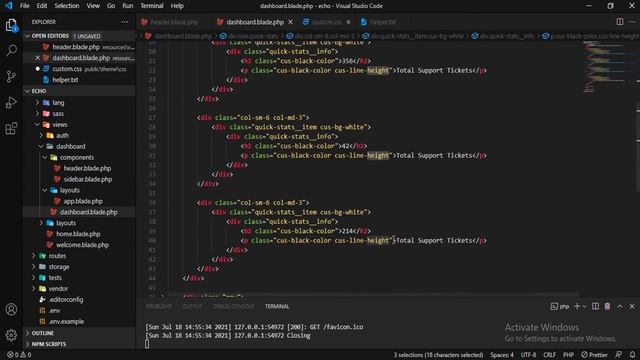640x360 pixels.
Task: Kill the terminal with trash icon
Action: (607, 306)
